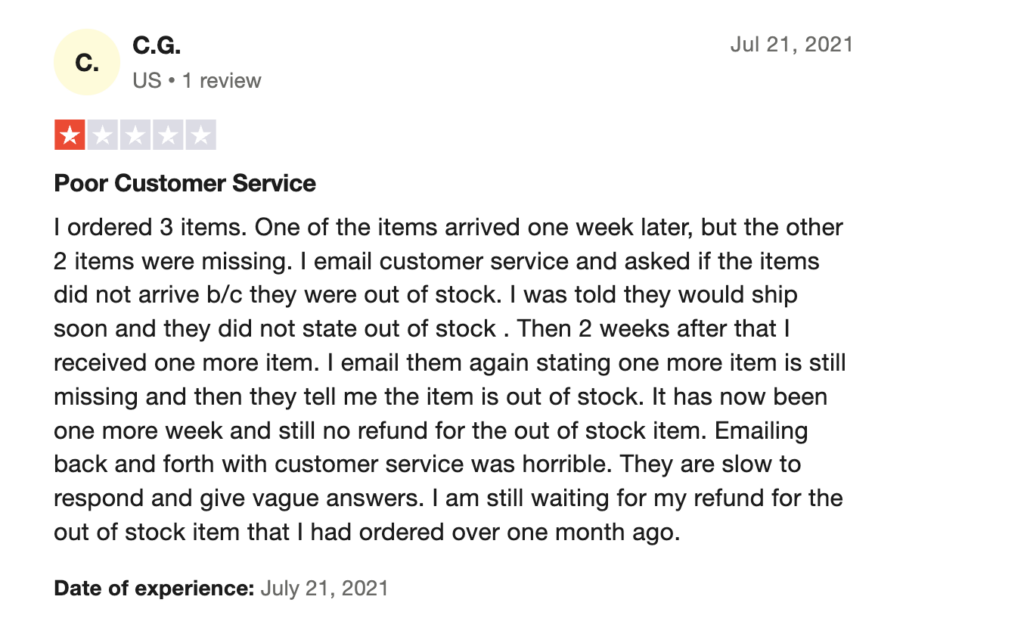The image size is (1024, 640).
Task: Click the red first rating star
Action: tap(70, 135)
